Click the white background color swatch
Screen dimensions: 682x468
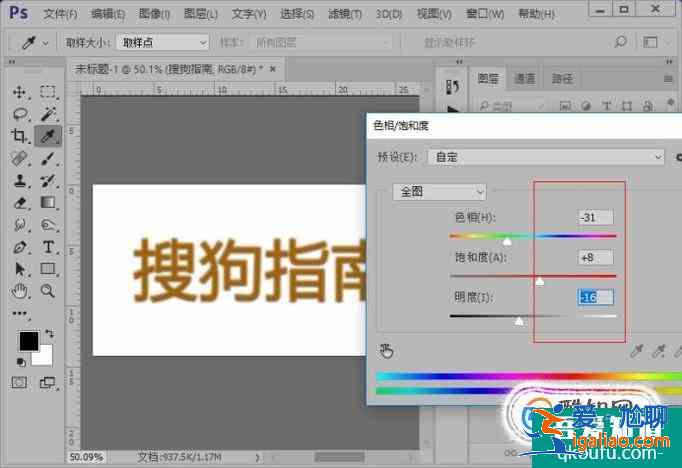pyautogui.click(x=46, y=358)
